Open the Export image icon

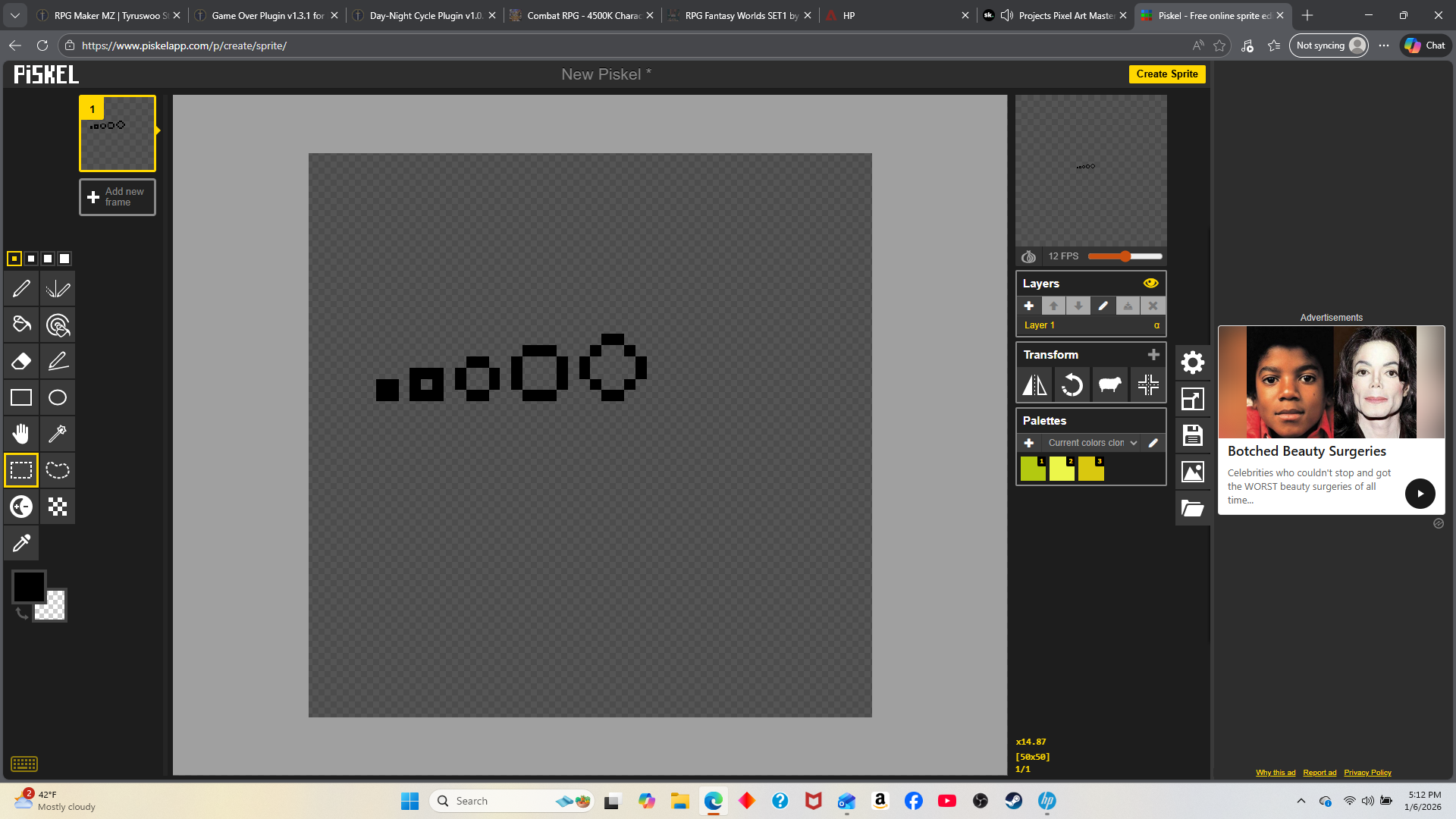(x=1193, y=472)
